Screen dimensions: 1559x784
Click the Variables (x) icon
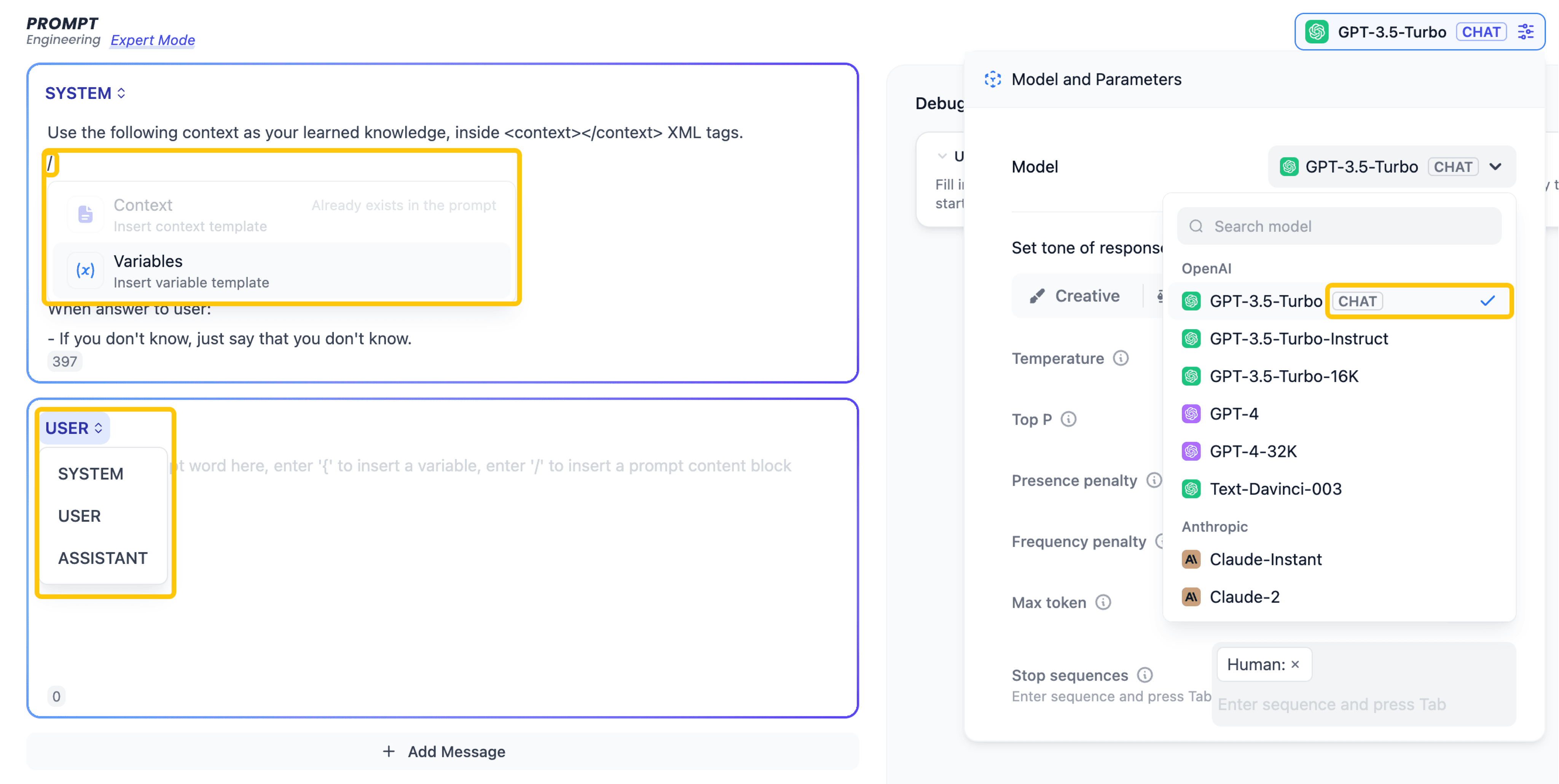pos(85,271)
